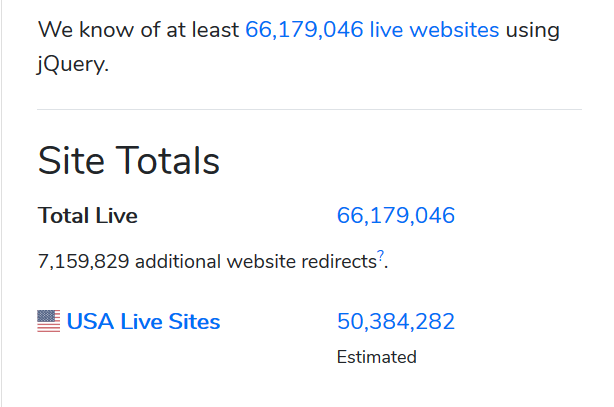Click the word "USA" in USA Live Sites
The height and width of the screenshot is (407, 614).
click(x=88, y=322)
